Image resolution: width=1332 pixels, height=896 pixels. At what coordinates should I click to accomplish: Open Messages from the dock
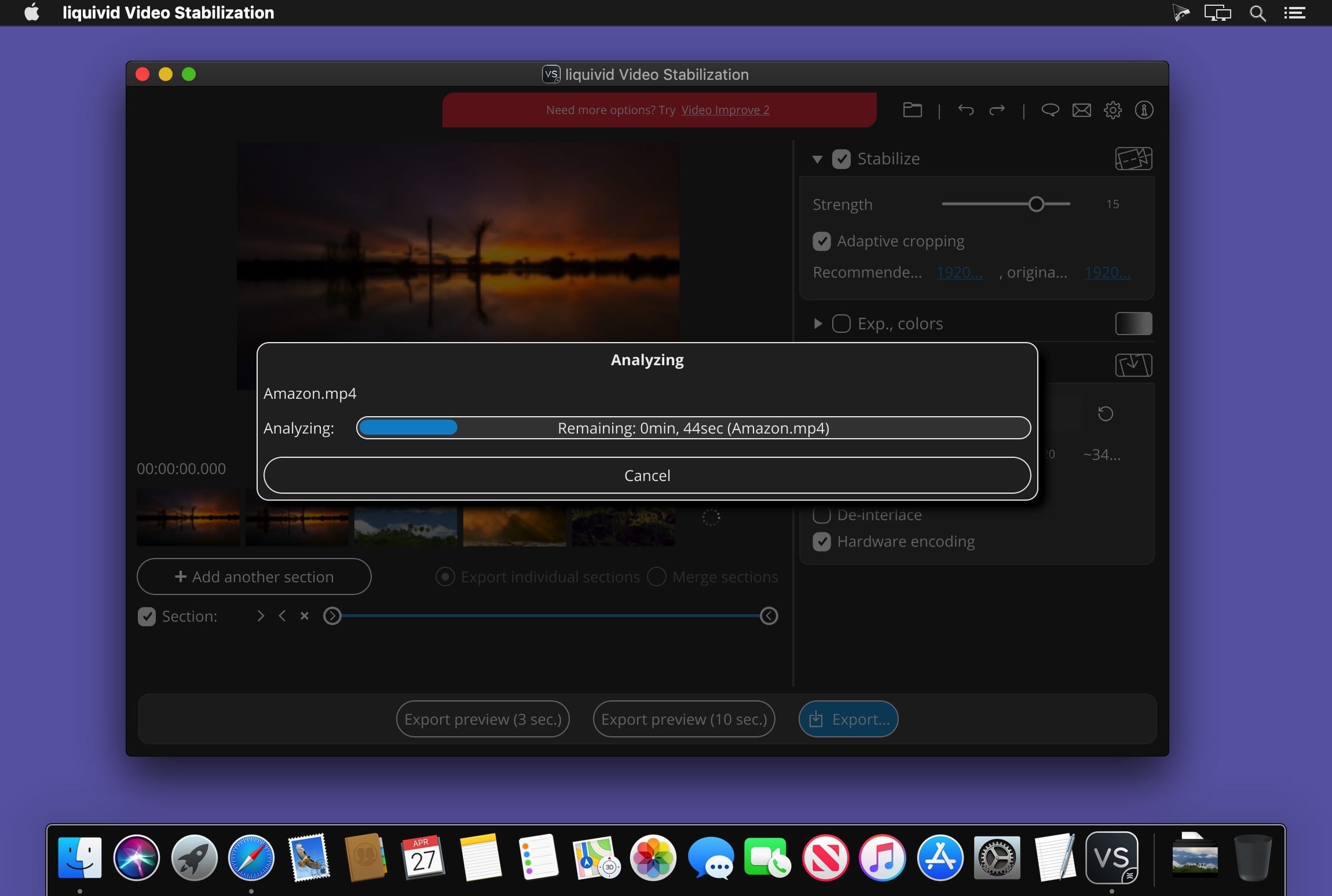[x=710, y=857]
